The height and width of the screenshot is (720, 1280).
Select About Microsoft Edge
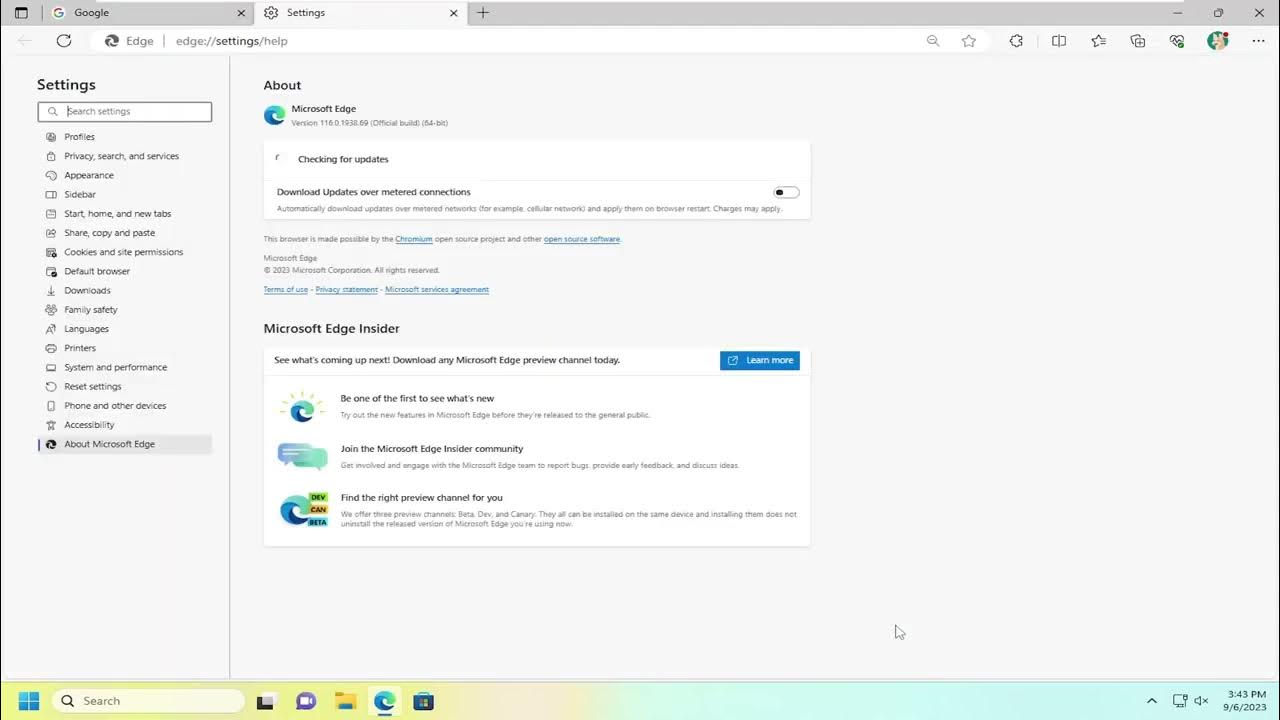pyautogui.click(x=124, y=444)
